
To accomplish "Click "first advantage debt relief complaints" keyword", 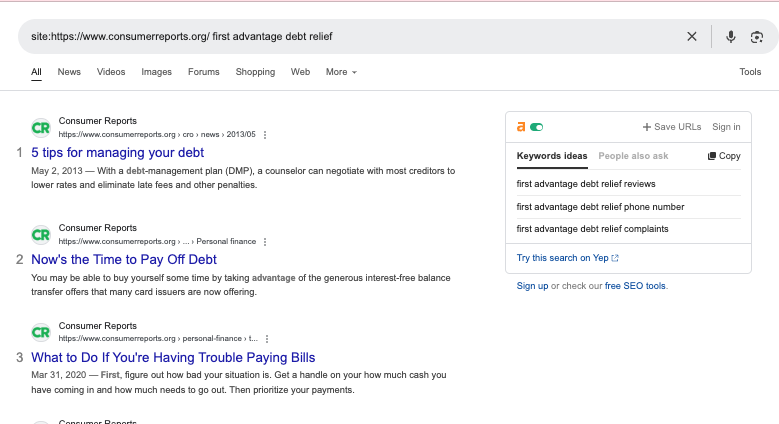I will point(593,229).
